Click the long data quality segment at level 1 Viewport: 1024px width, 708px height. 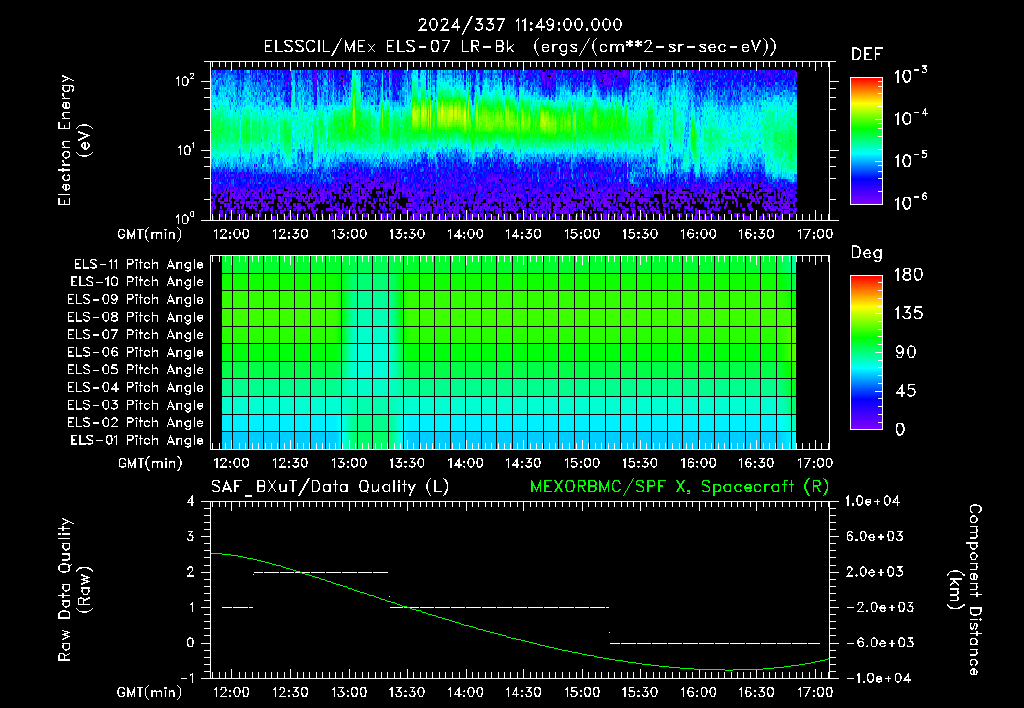500,607
